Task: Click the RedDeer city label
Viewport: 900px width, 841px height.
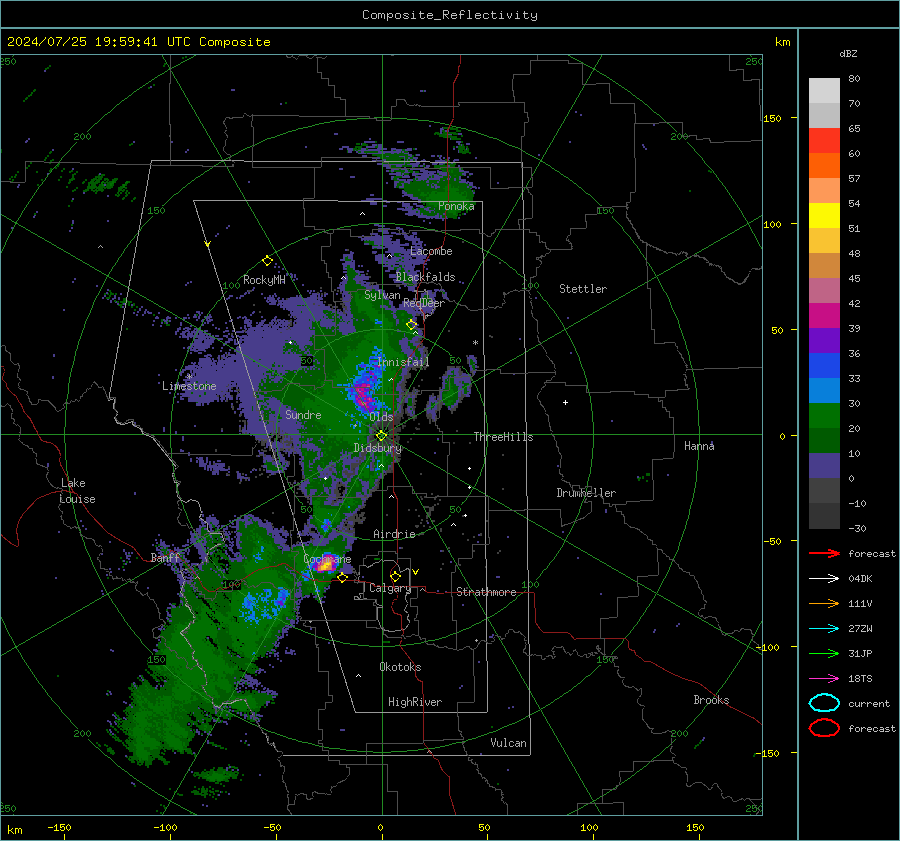Action: 424,303
